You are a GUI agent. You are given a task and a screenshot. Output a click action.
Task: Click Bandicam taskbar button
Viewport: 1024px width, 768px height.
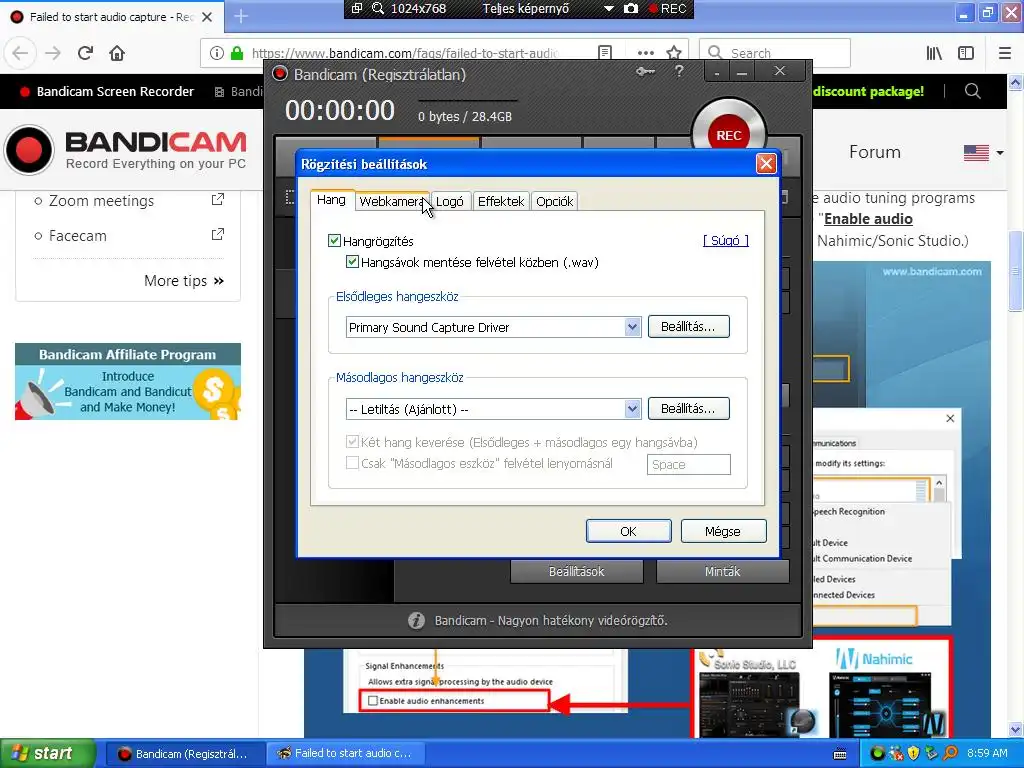185,754
